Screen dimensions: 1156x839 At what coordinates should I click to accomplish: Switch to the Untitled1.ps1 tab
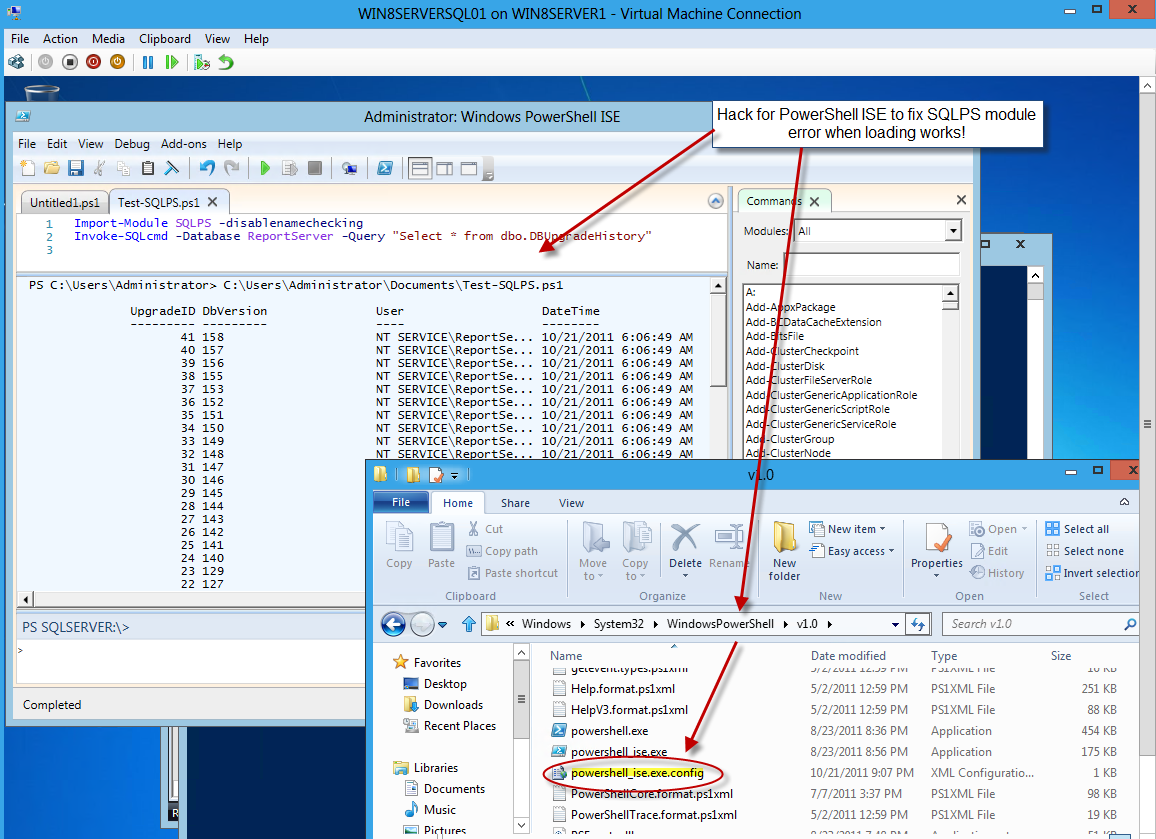coord(65,202)
